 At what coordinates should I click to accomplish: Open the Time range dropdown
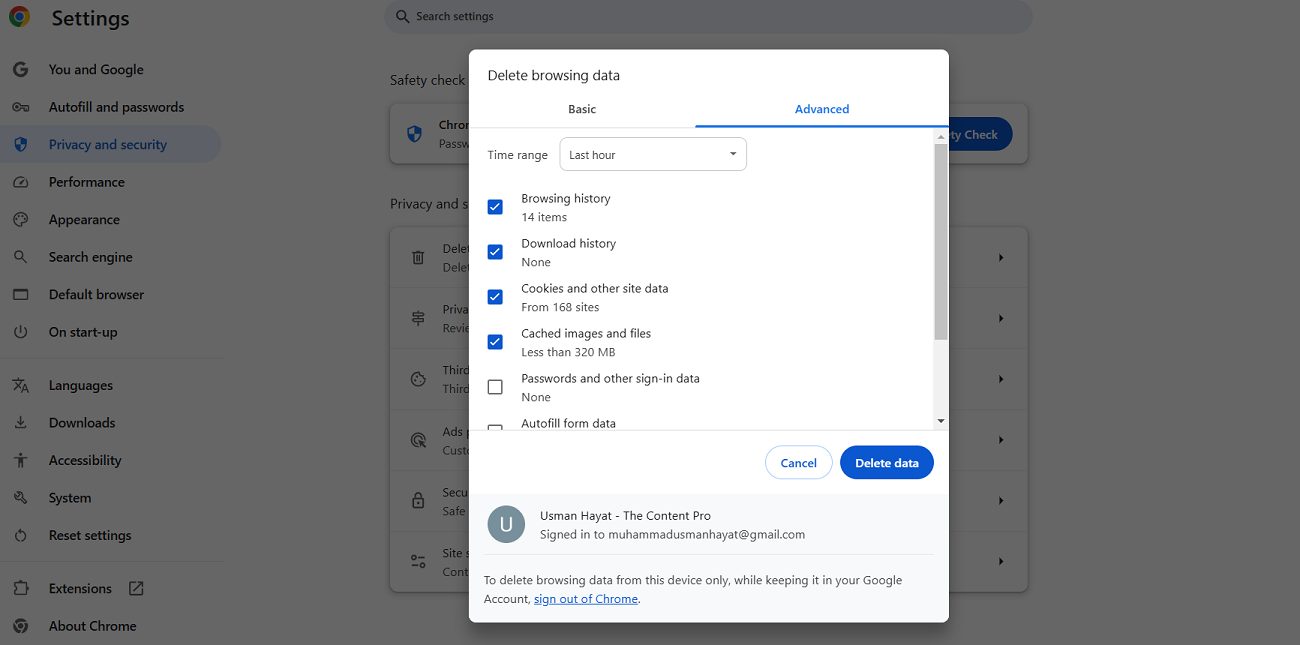tap(653, 153)
